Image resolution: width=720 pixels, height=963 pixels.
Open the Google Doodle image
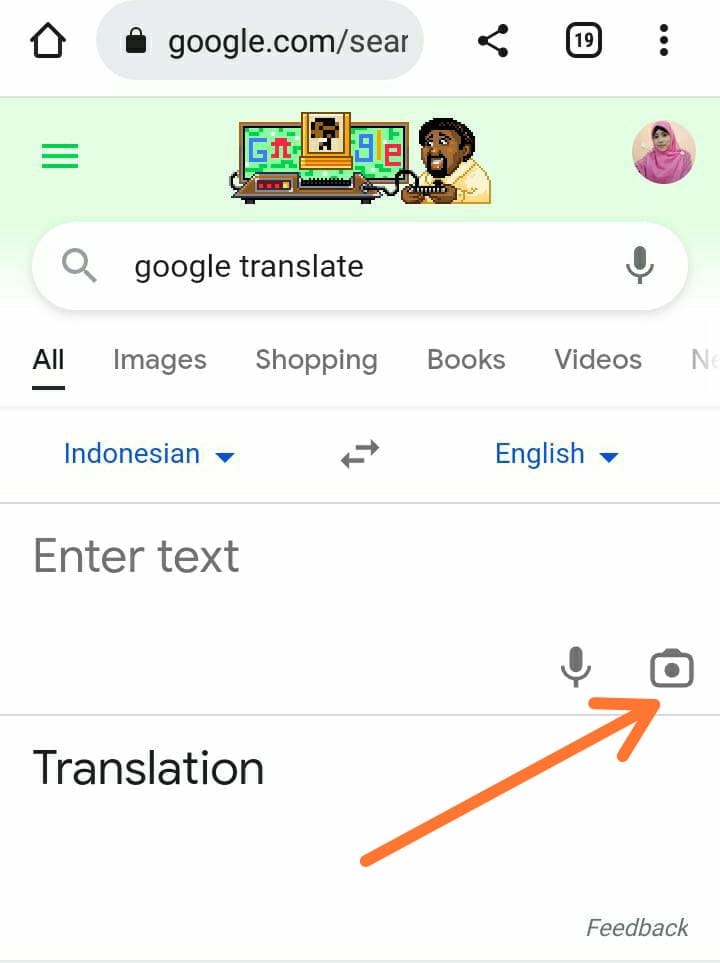(x=361, y=158)
